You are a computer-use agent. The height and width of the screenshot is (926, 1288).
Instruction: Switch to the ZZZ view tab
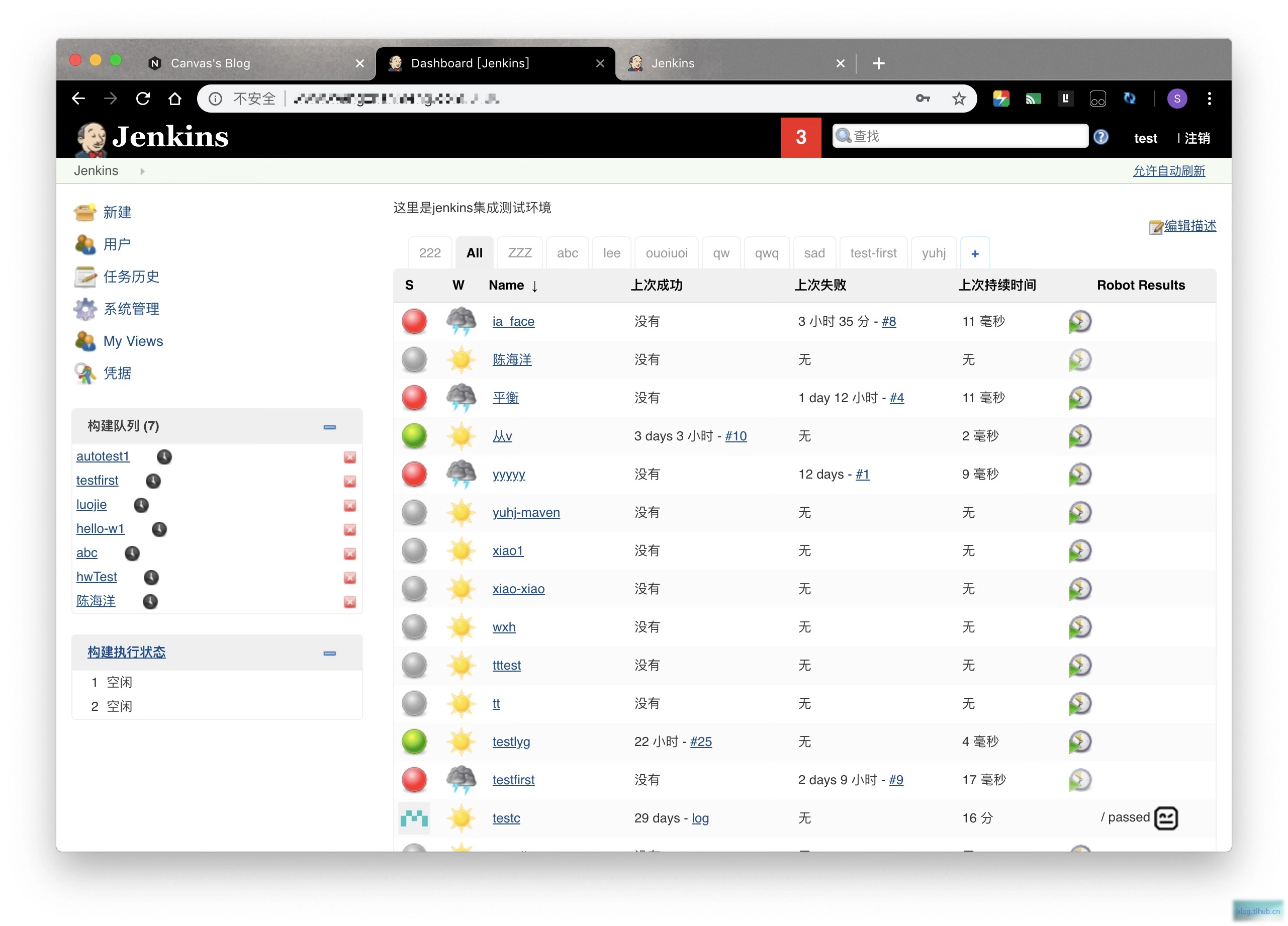point(520,253)
